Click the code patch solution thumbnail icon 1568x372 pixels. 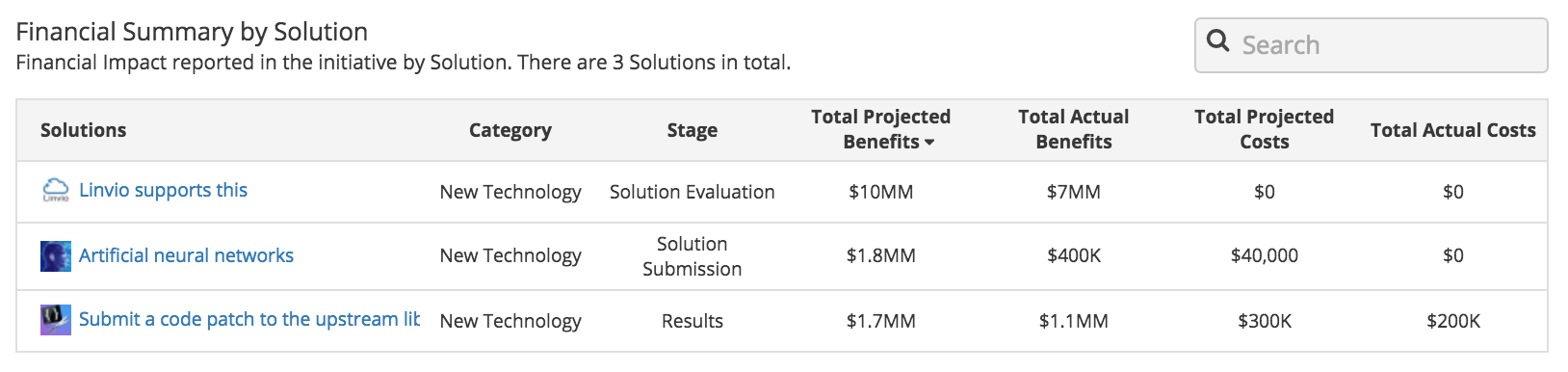coord(56,320)
